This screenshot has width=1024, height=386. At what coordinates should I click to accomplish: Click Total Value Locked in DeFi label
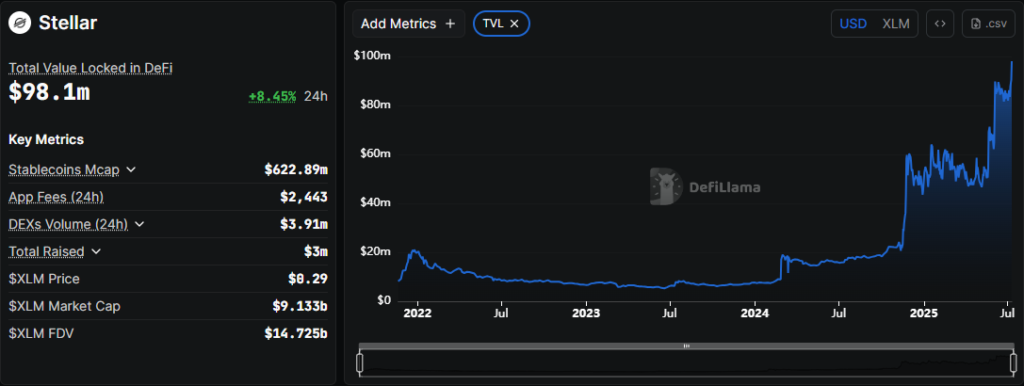(90, 68)
